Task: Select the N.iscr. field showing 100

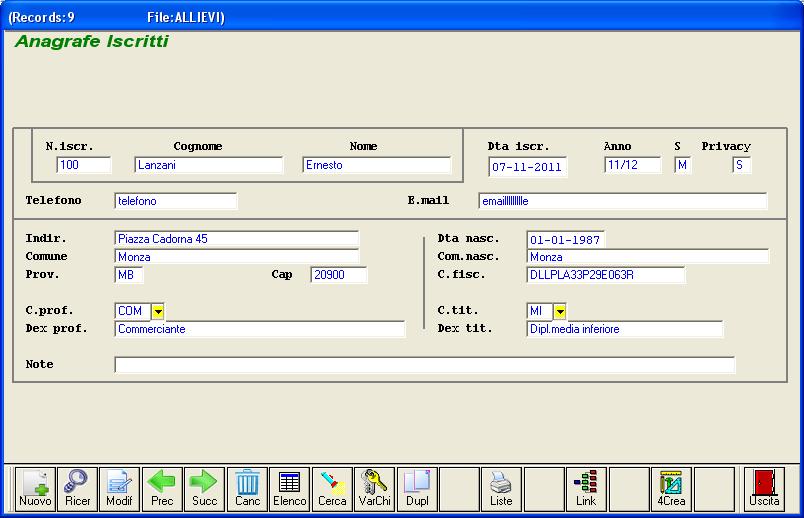Action: coord(84,165)
